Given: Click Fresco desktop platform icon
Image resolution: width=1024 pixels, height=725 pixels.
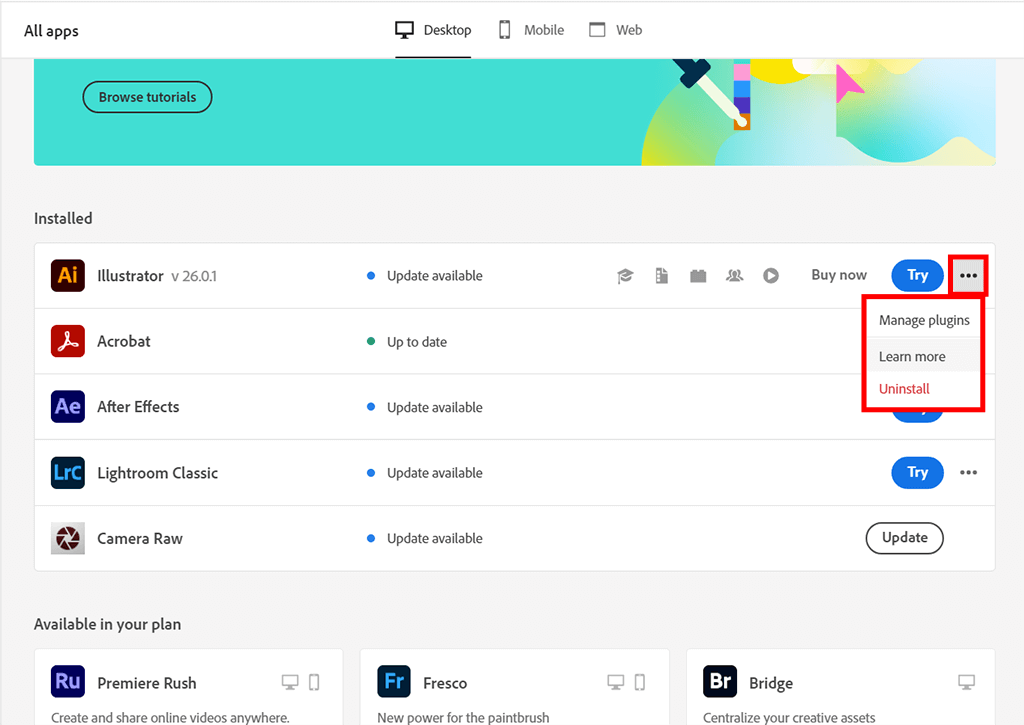Looking at the screenshot, I should point(615,683).
